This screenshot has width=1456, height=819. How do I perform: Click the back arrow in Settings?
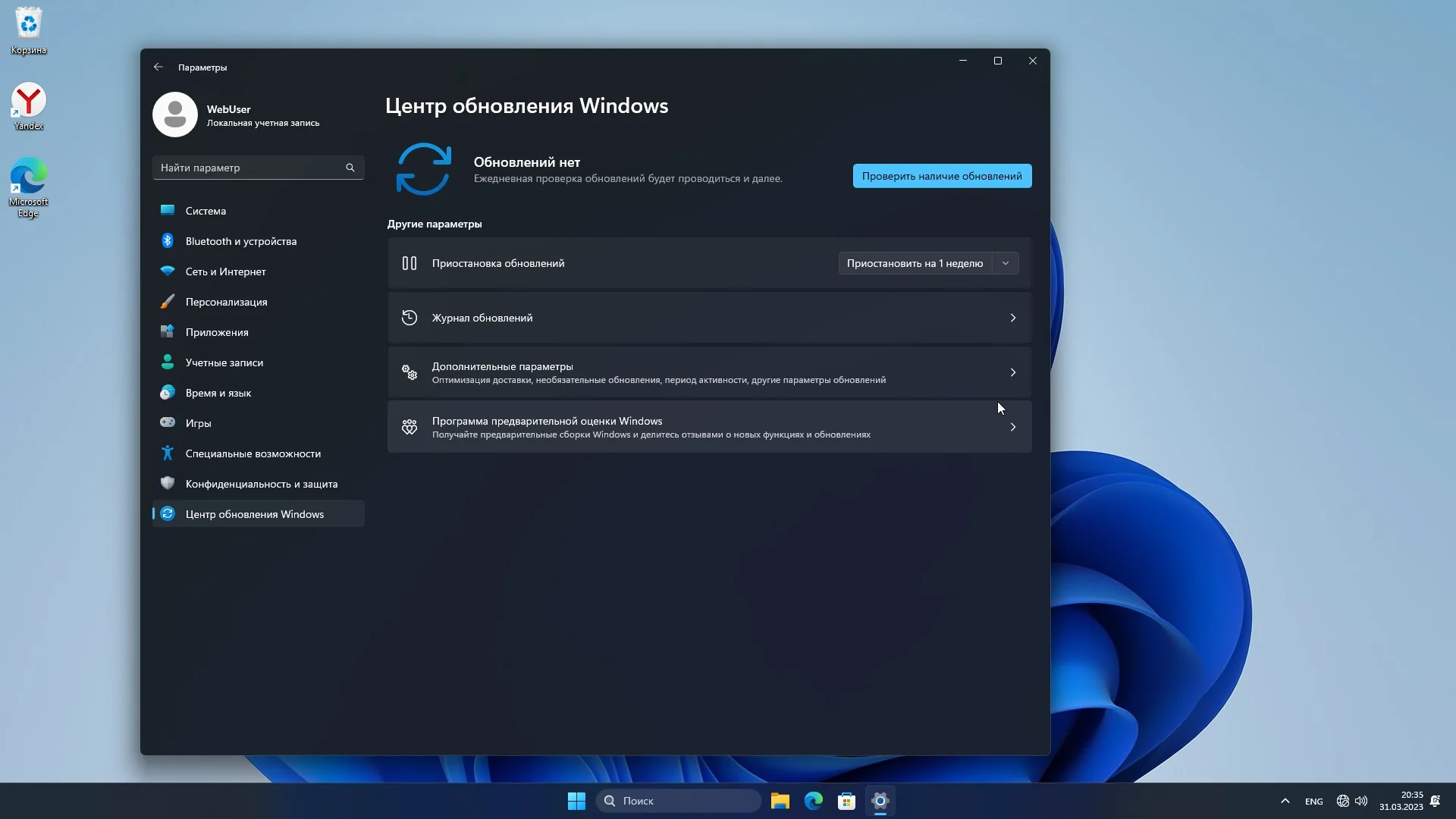click(158, 67)
